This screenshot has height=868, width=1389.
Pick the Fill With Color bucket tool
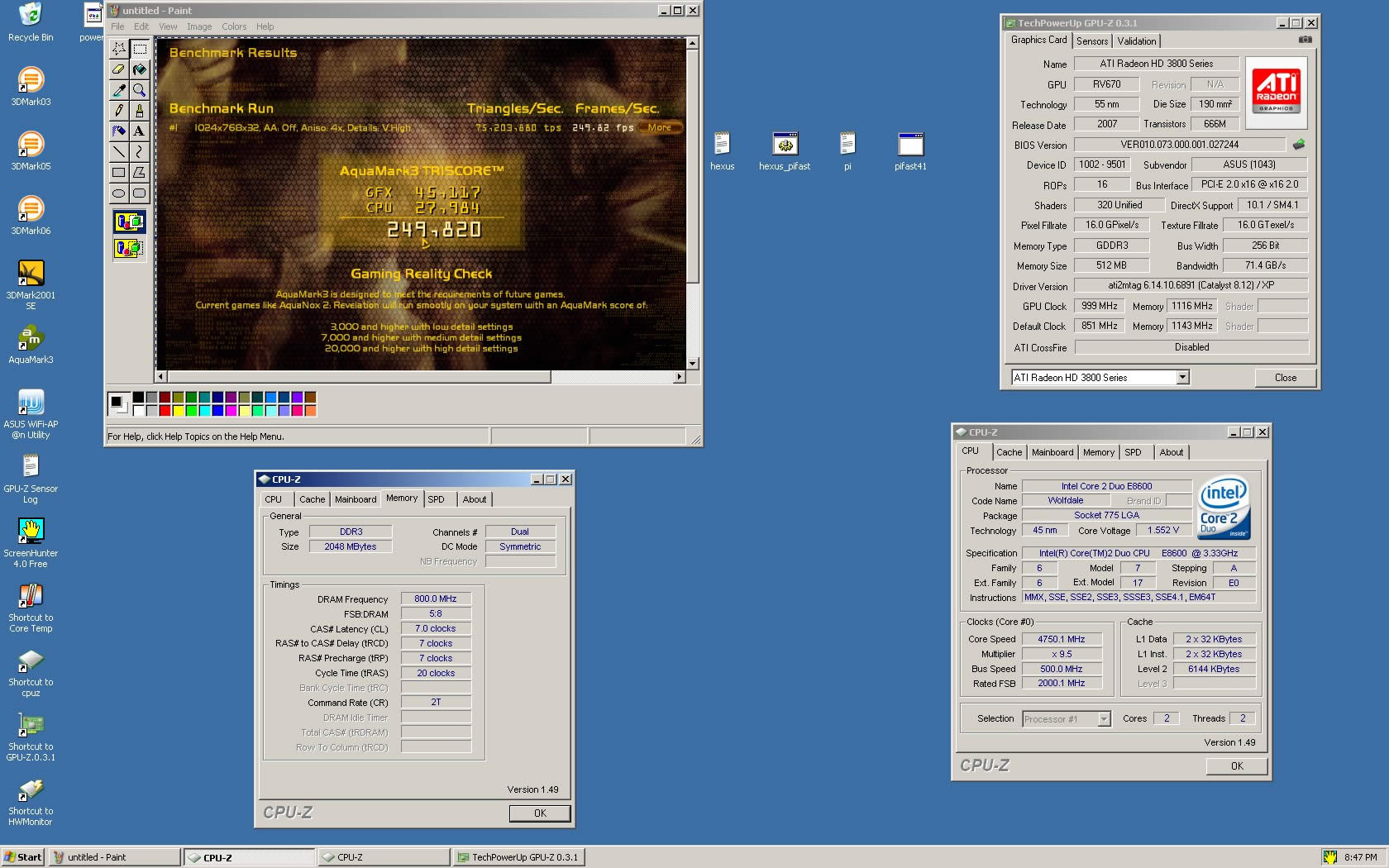click(140, 69)
